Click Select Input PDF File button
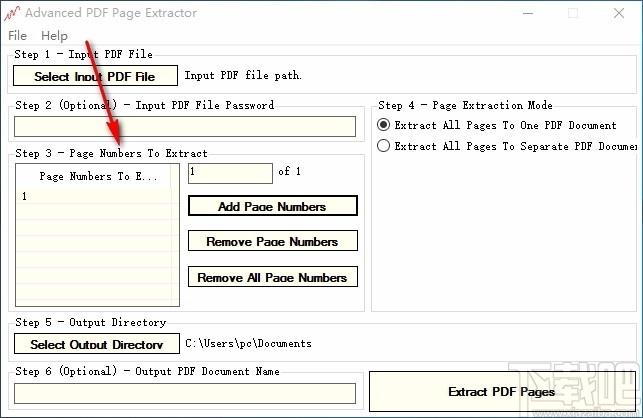This screenshot has height=418, width=643. pyautogui.click(x=95, y=76)
